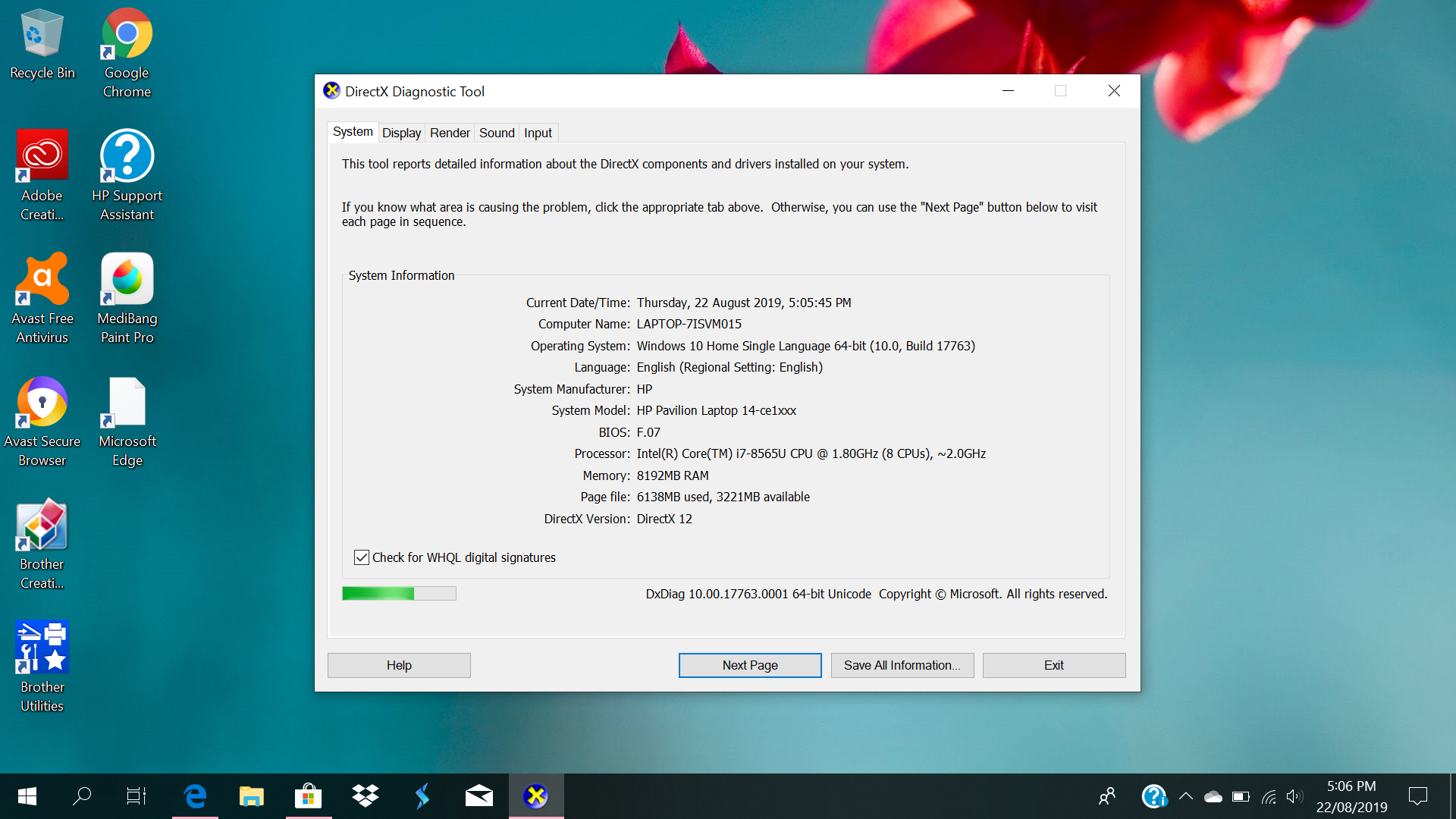The width and height of the screenshot is (1456, 819).
Task: Close the DirectX Diagnostic Tool window
Action: click(x=1114, y=91)
